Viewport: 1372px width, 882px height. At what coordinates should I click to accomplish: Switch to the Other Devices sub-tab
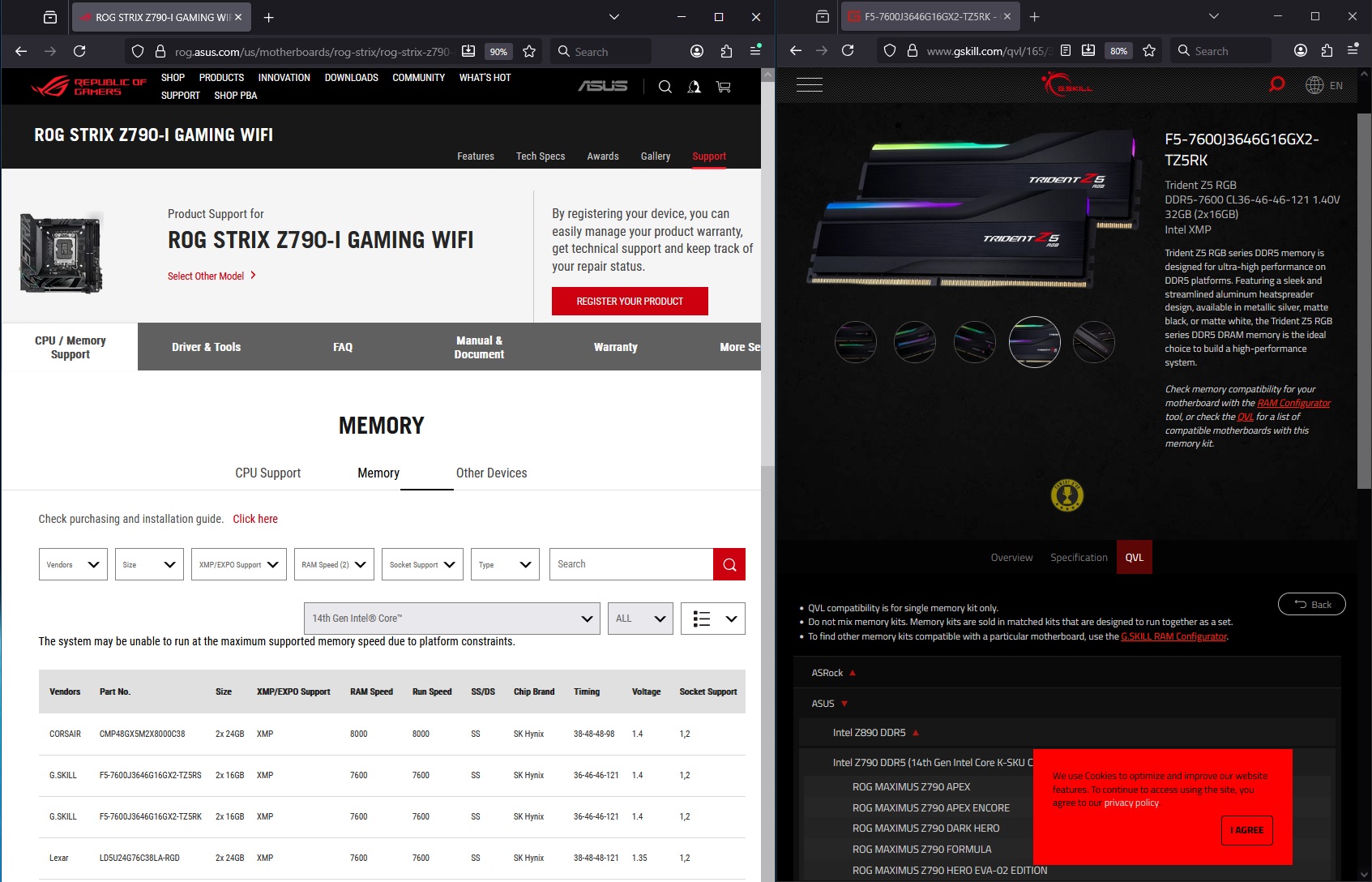point(491,473)
